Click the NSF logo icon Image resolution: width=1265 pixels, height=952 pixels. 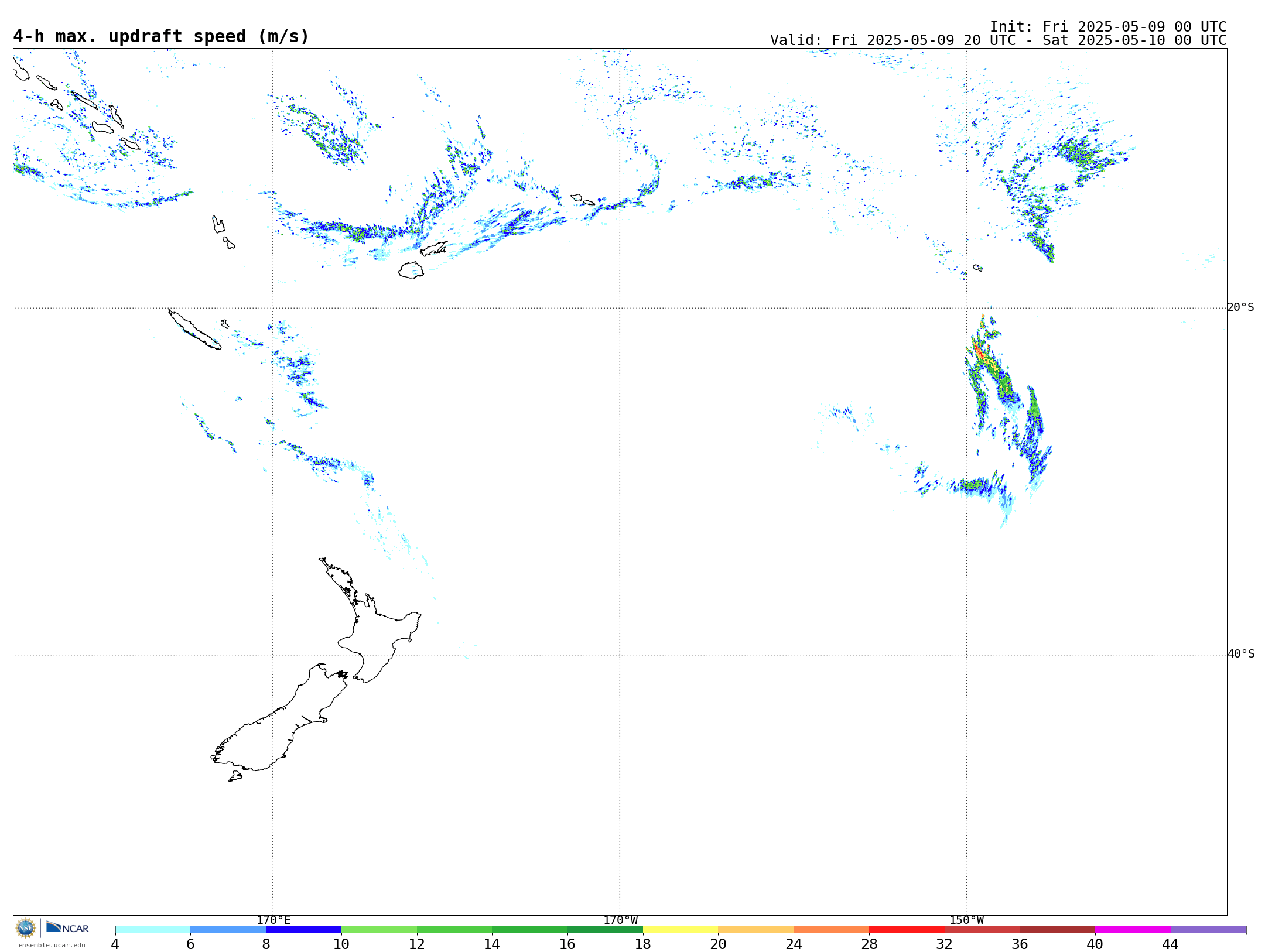pos(26,928)
